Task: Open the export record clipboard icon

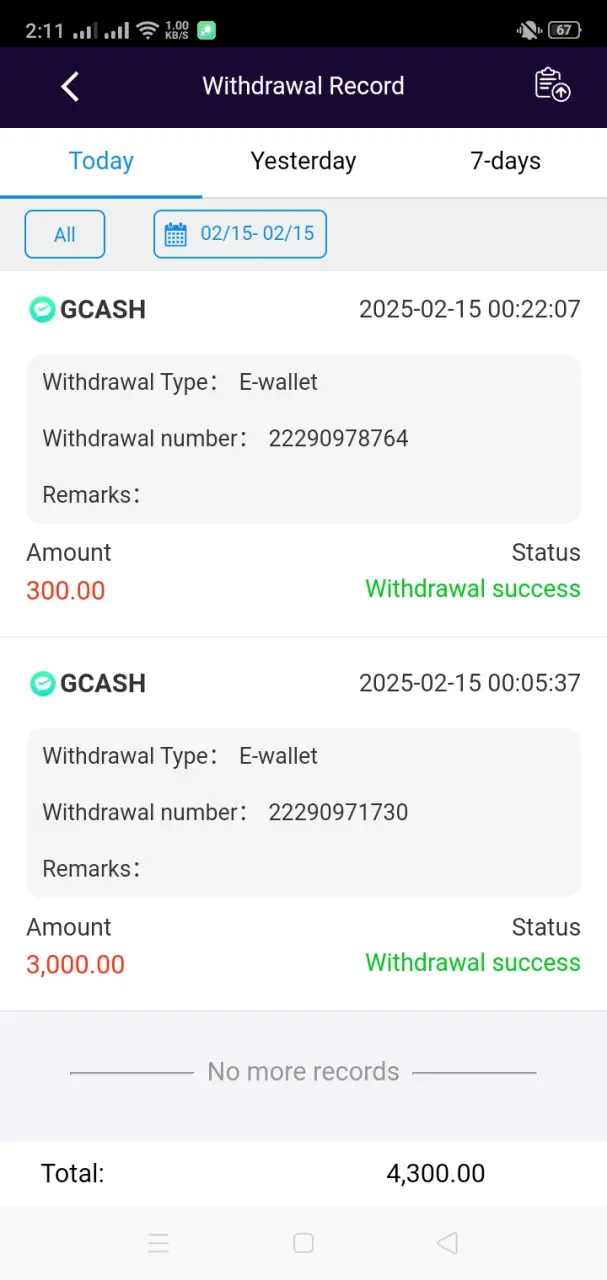Action: click(552, 85)
